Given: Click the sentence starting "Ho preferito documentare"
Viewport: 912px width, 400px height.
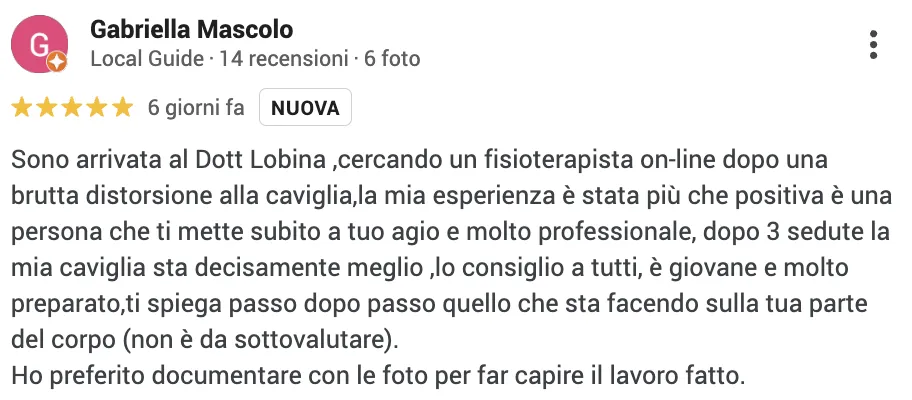Looking at the screenshot, I should [378, 376].
